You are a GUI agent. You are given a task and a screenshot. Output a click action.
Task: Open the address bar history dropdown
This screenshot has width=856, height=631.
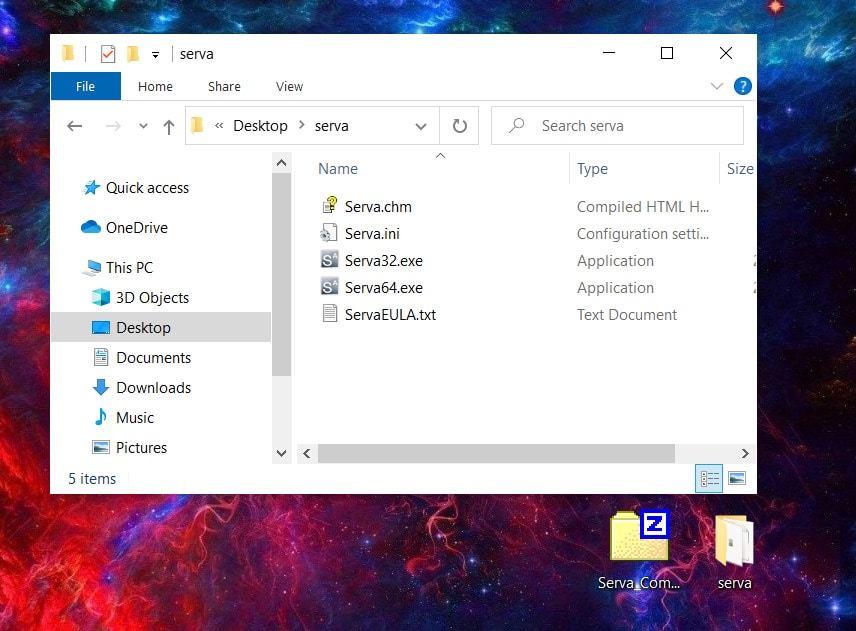pos(421,127)
